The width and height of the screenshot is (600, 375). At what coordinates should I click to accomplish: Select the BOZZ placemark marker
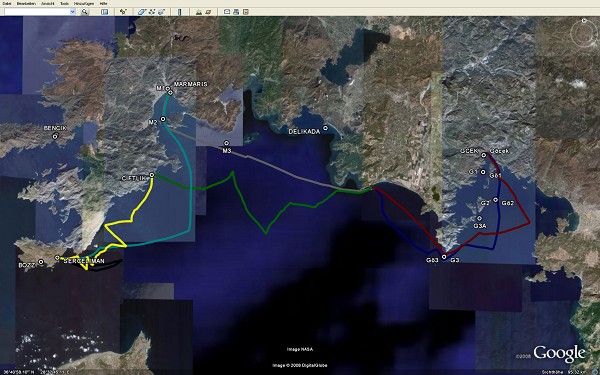(41, 262)
